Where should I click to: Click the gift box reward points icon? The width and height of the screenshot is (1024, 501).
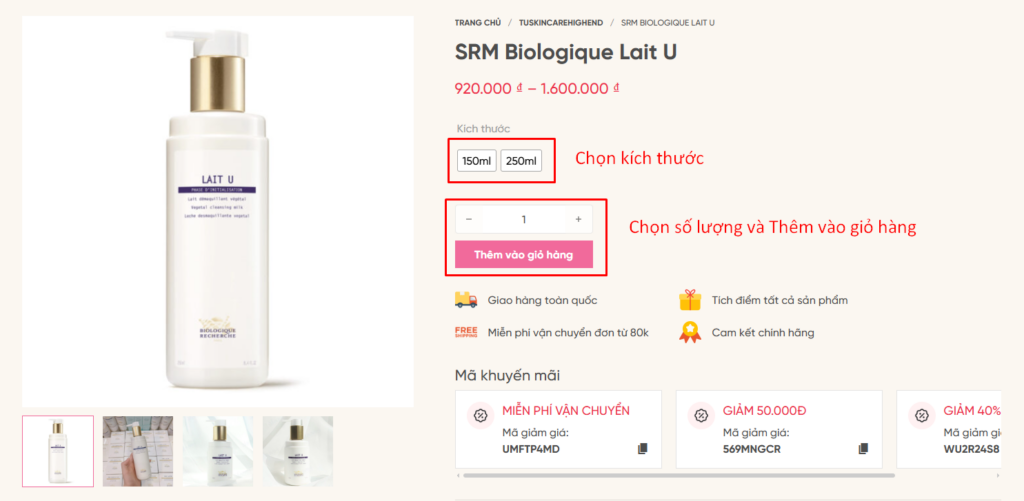690,299
